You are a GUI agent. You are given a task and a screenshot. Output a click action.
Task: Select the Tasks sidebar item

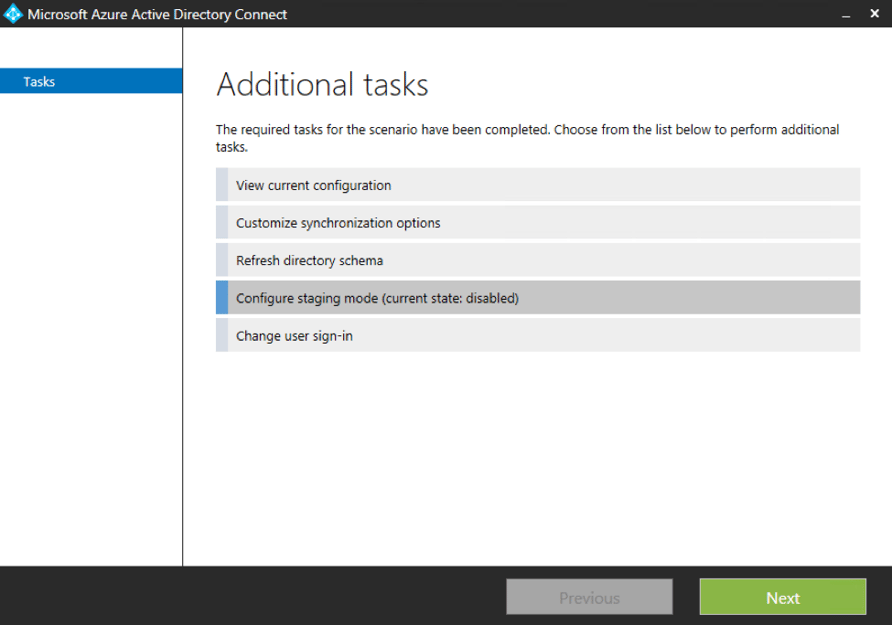click(91, 81)
